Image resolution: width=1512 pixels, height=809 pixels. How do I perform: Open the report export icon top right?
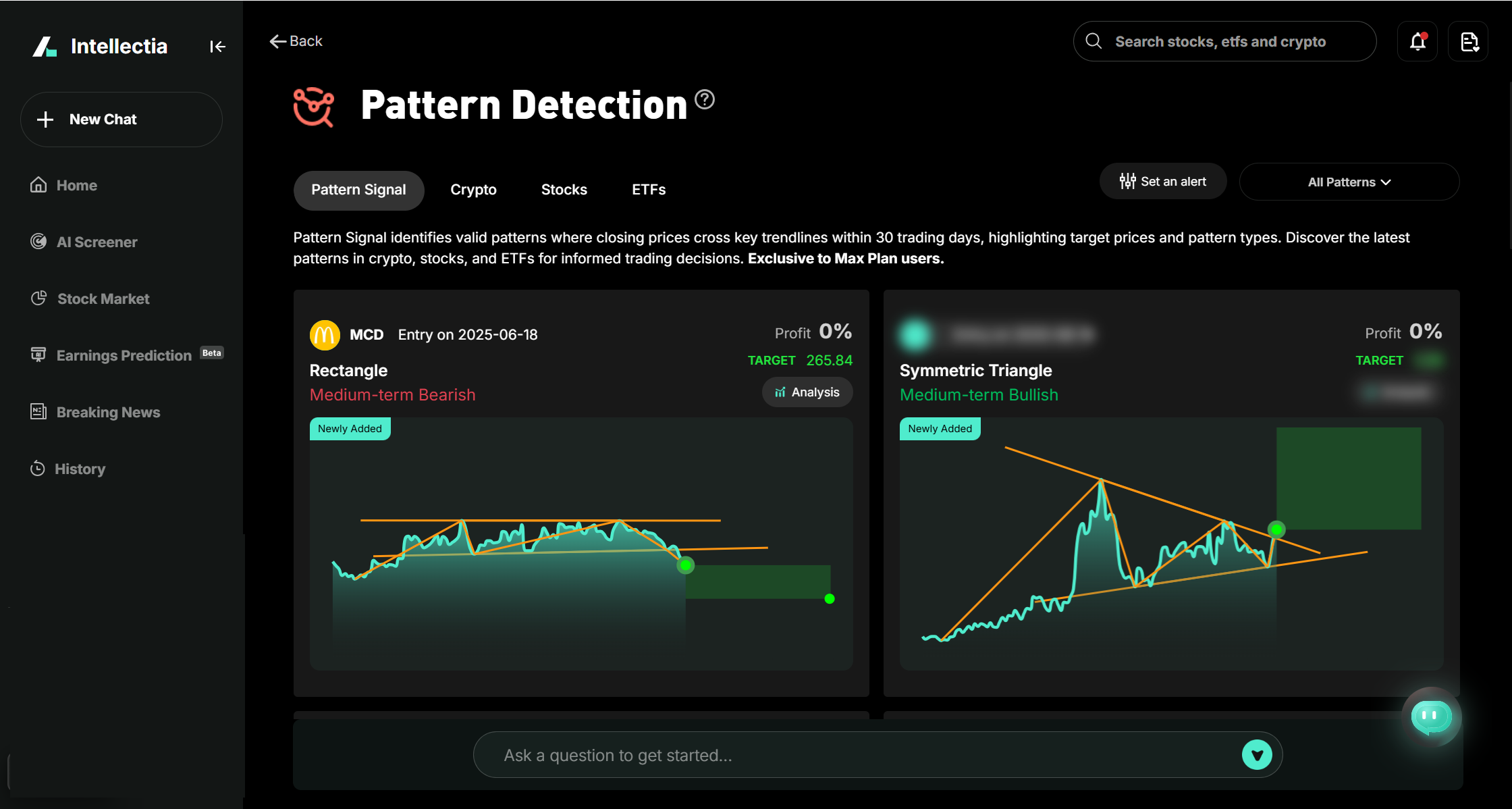point(1469,41)
